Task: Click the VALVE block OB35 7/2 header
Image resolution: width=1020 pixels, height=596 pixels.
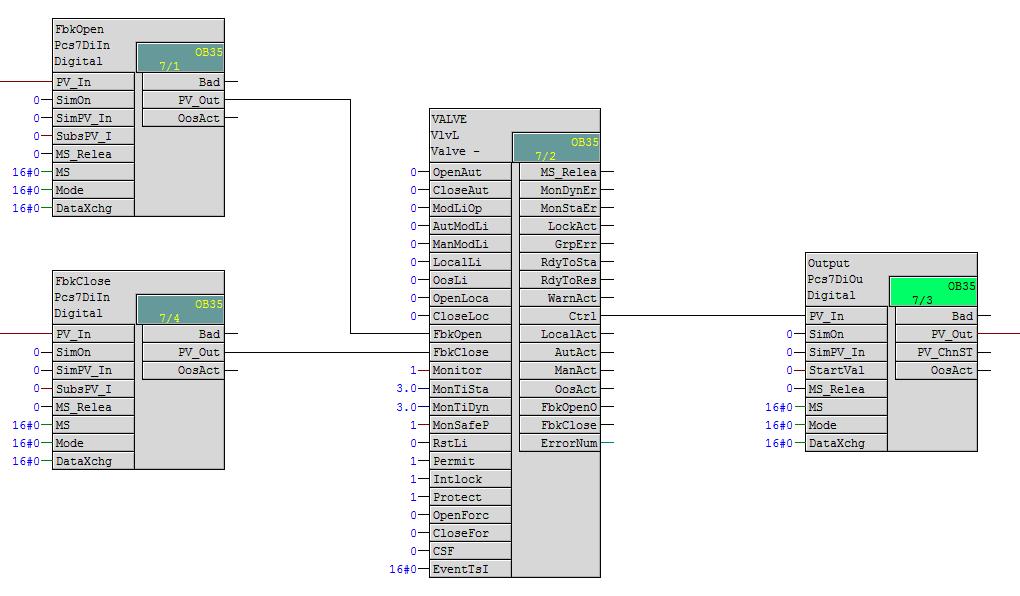Action: click(556, 148)
